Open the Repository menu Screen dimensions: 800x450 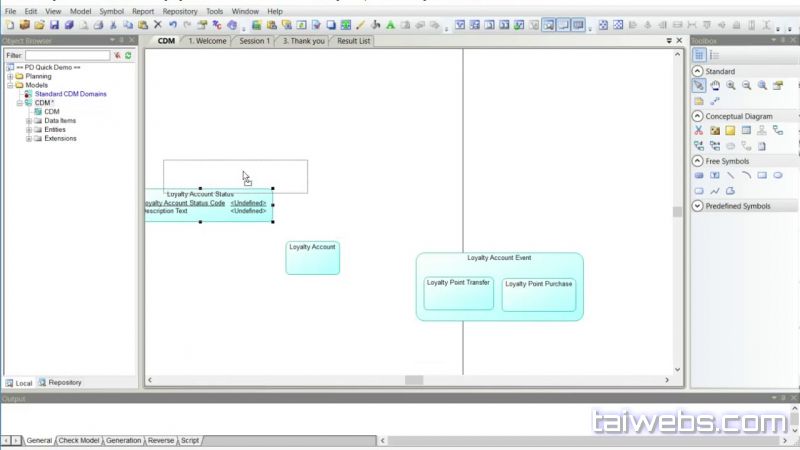point(180,11)
